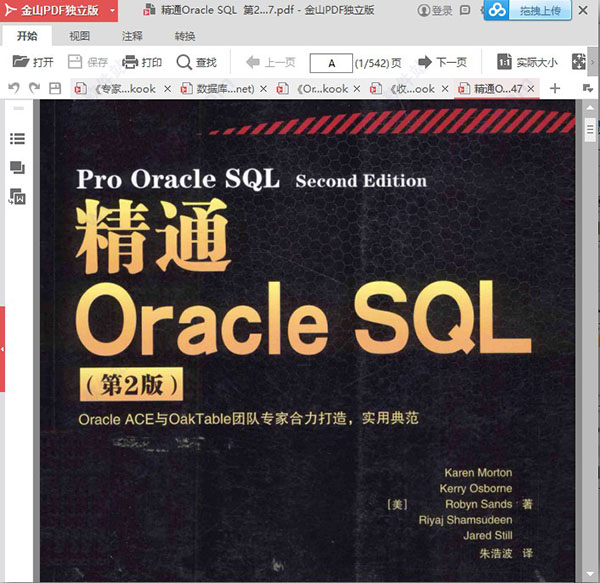Click the 打开 open file button

(x=33, y=62)
